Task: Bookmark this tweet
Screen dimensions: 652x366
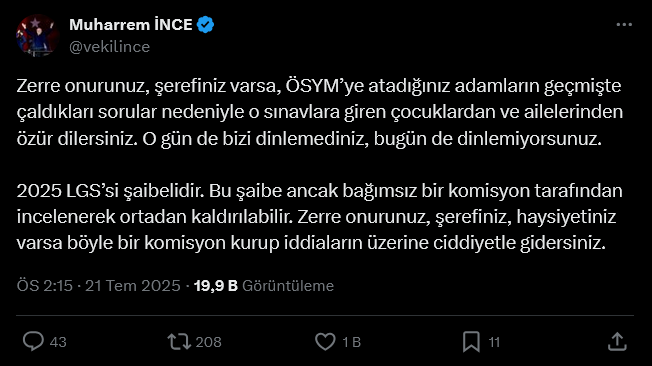Action: click(x=471, y=342)
